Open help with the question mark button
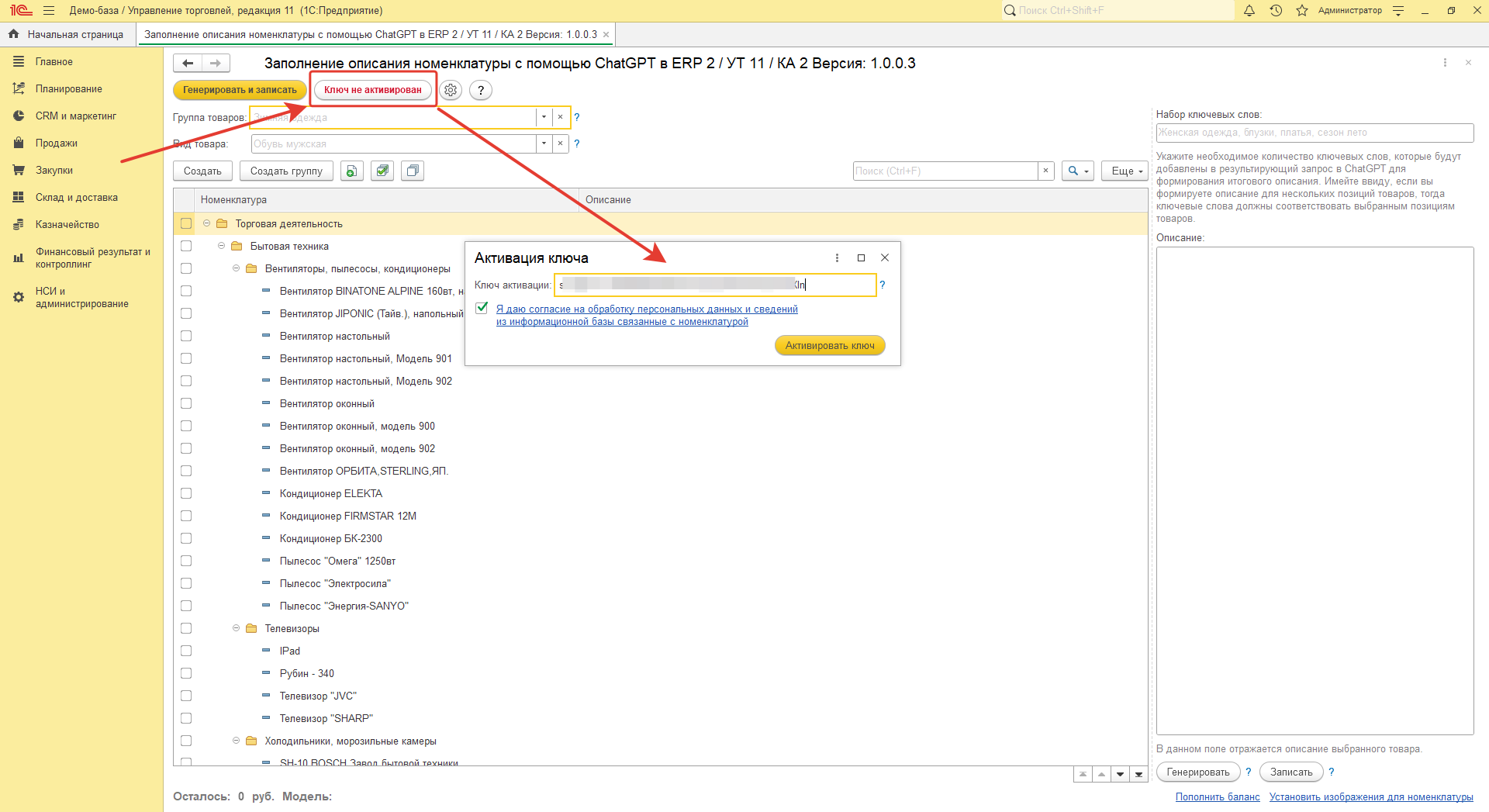 coord(481,90)
